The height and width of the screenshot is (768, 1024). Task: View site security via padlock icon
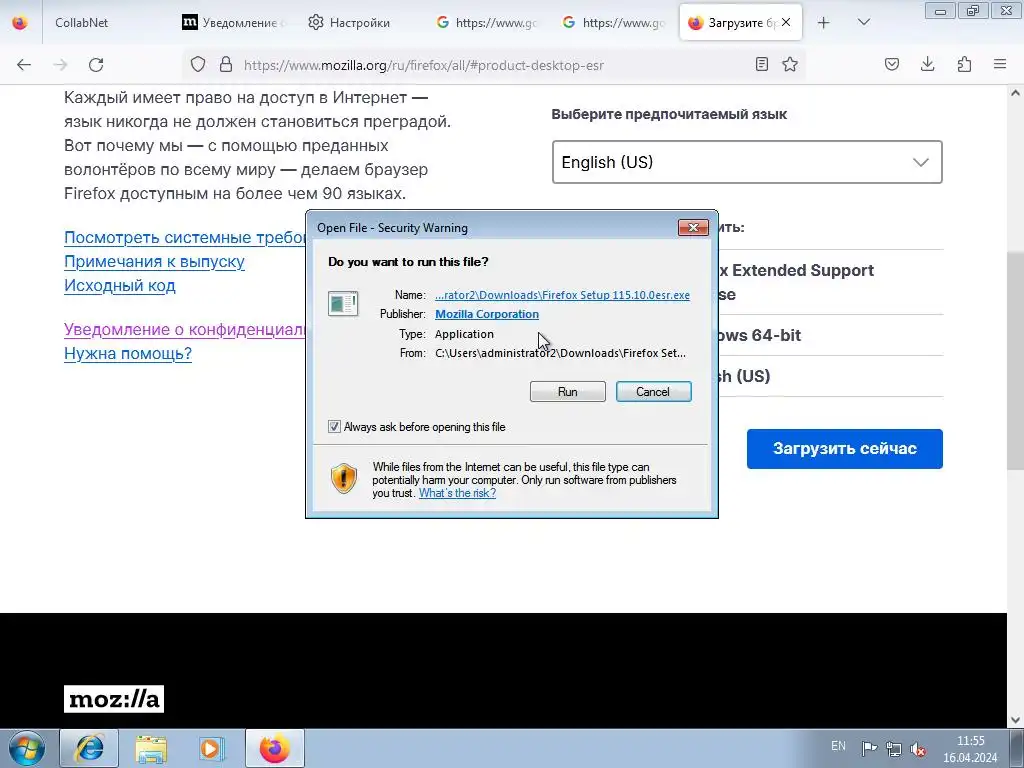(226, 64)
